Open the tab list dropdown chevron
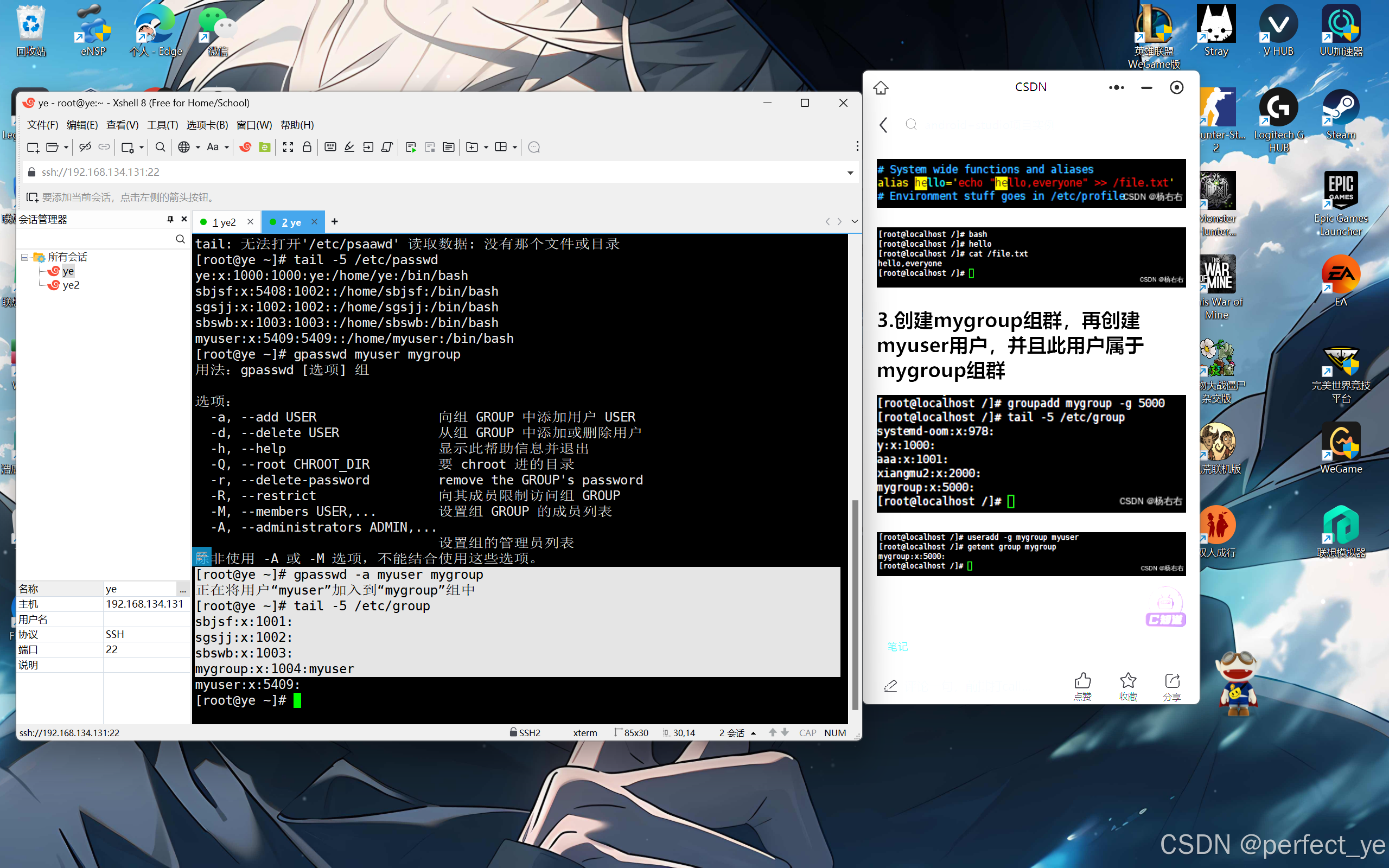This screenshot has width=1389, height=868. click(x=855, y=221)
